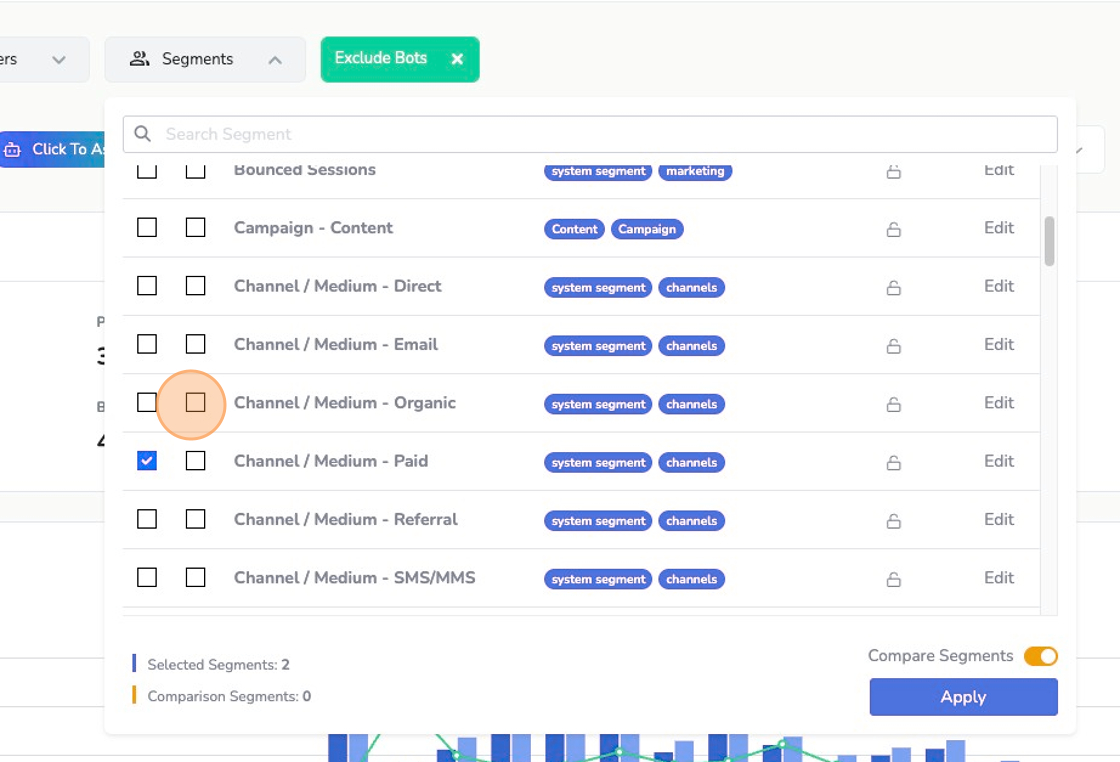Click the channels tag on Referral row
1120x762 pixels.
point(691,521)
